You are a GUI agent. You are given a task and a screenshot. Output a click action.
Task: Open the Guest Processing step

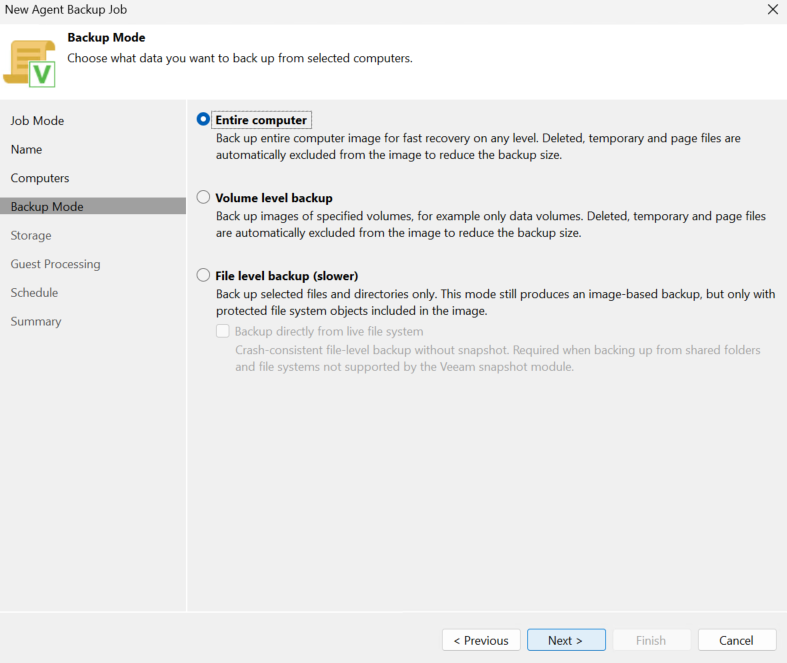pos(55,264)
